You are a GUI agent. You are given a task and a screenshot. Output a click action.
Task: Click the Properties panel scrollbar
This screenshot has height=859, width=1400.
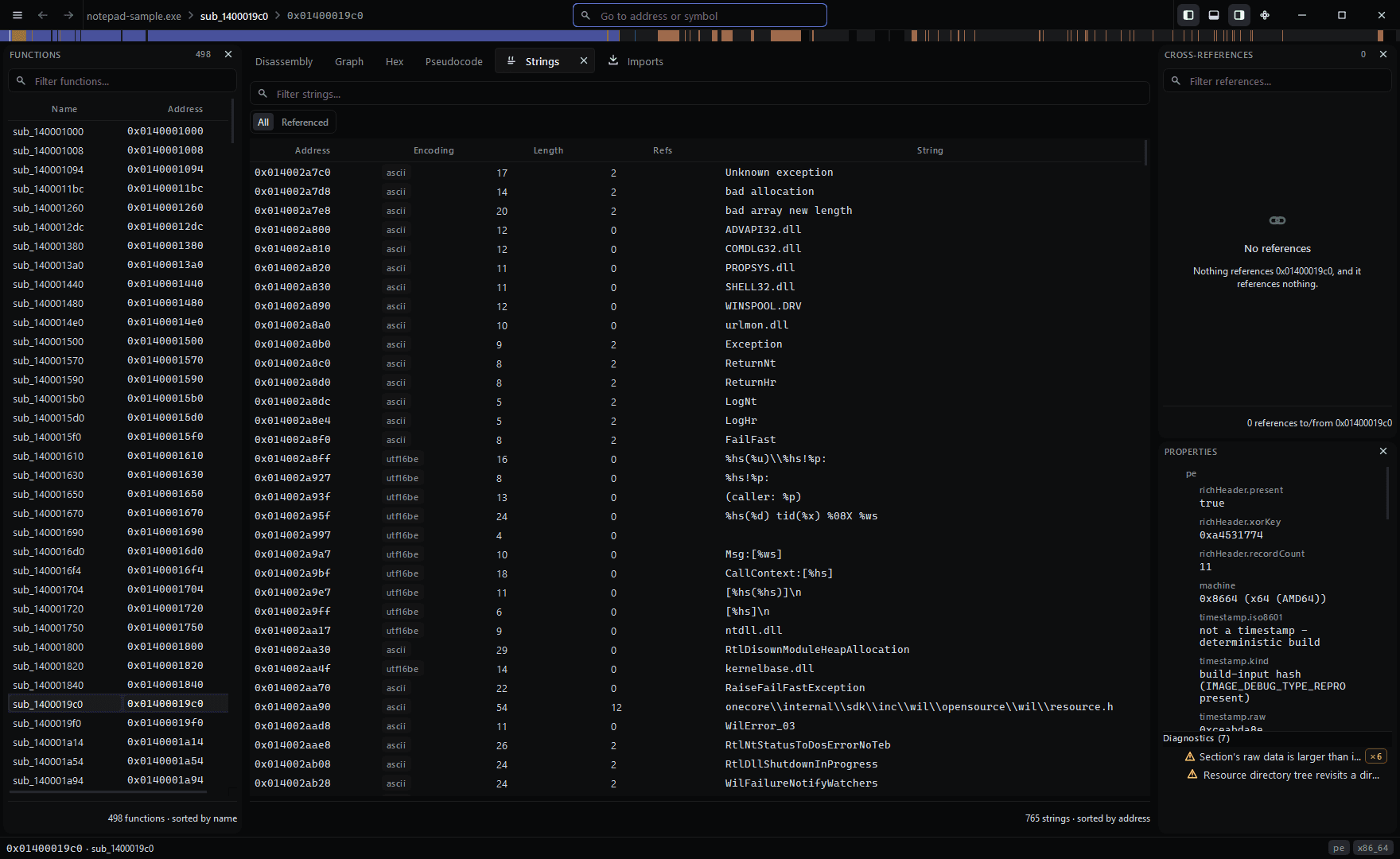1389,493
